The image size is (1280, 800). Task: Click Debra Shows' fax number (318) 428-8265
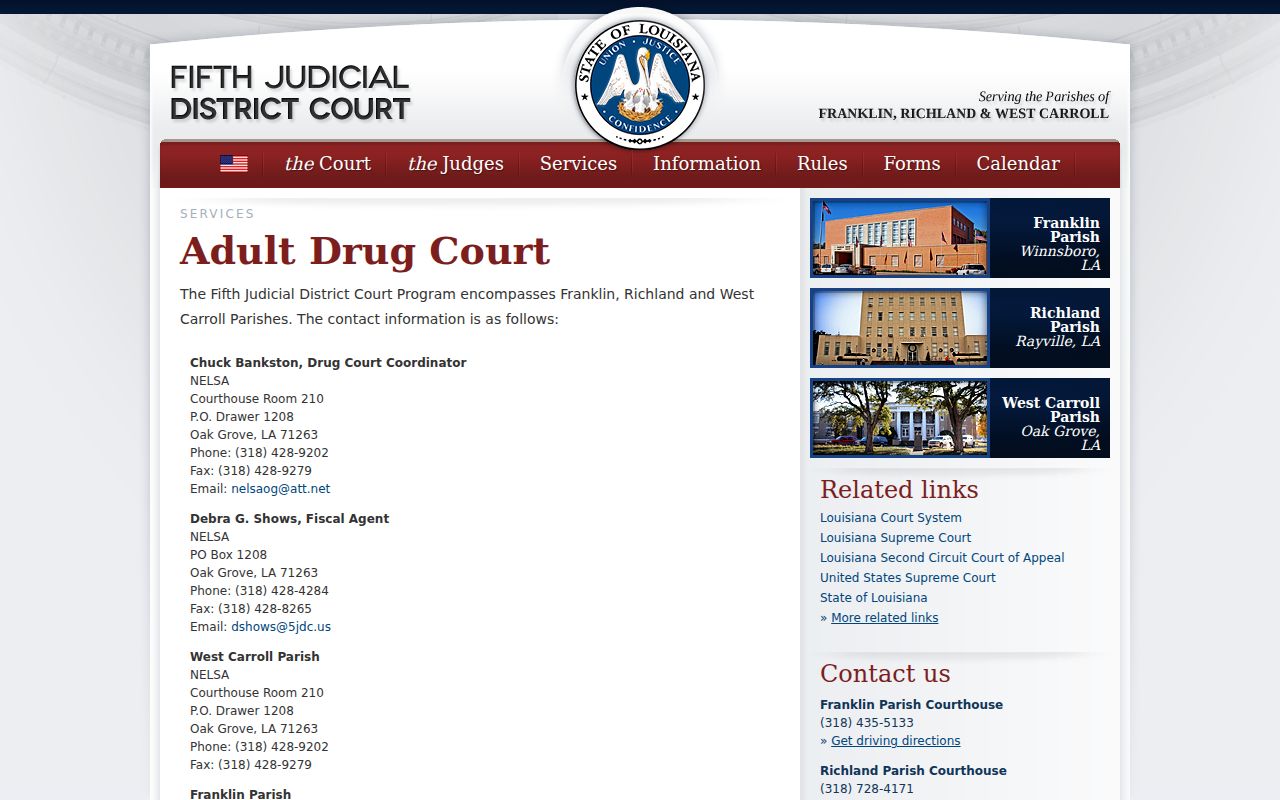click(x=265, y=609)
